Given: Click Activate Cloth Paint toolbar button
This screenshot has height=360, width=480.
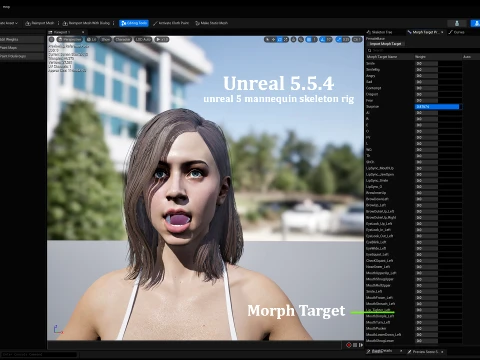Looking at the screenshot, I should coord(171,23).
